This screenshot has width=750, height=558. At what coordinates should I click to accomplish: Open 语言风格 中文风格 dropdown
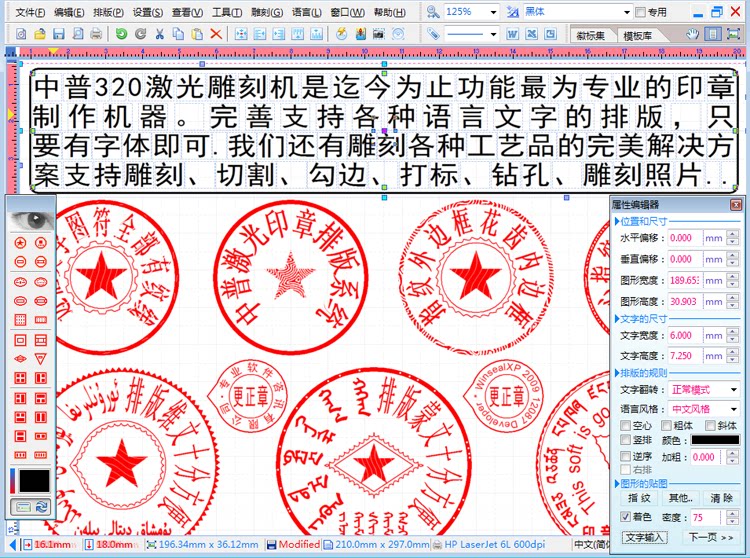[x=733, y=409]
